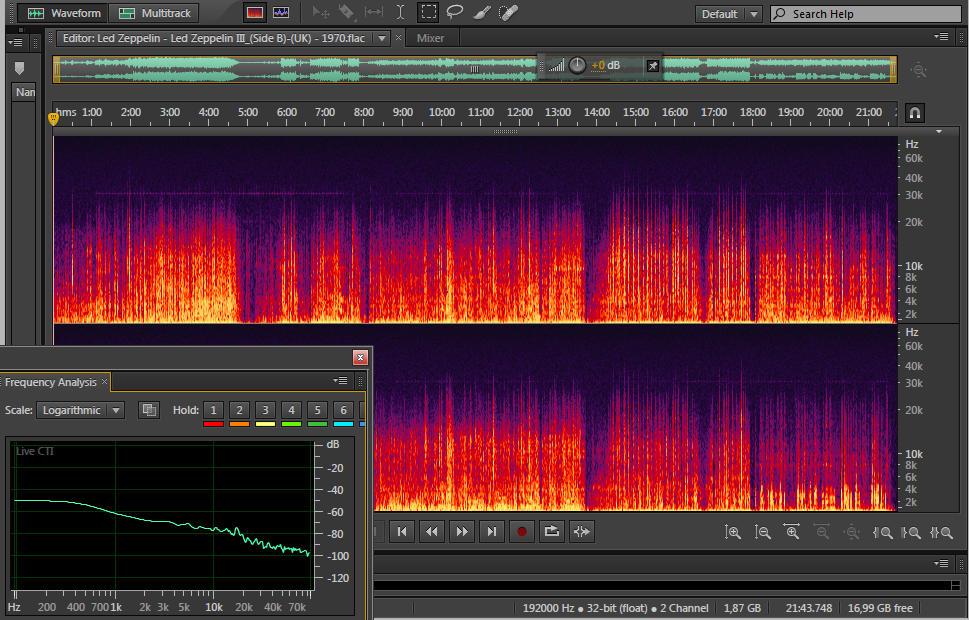Click zoom navigator reset icon

pos(919,70)
